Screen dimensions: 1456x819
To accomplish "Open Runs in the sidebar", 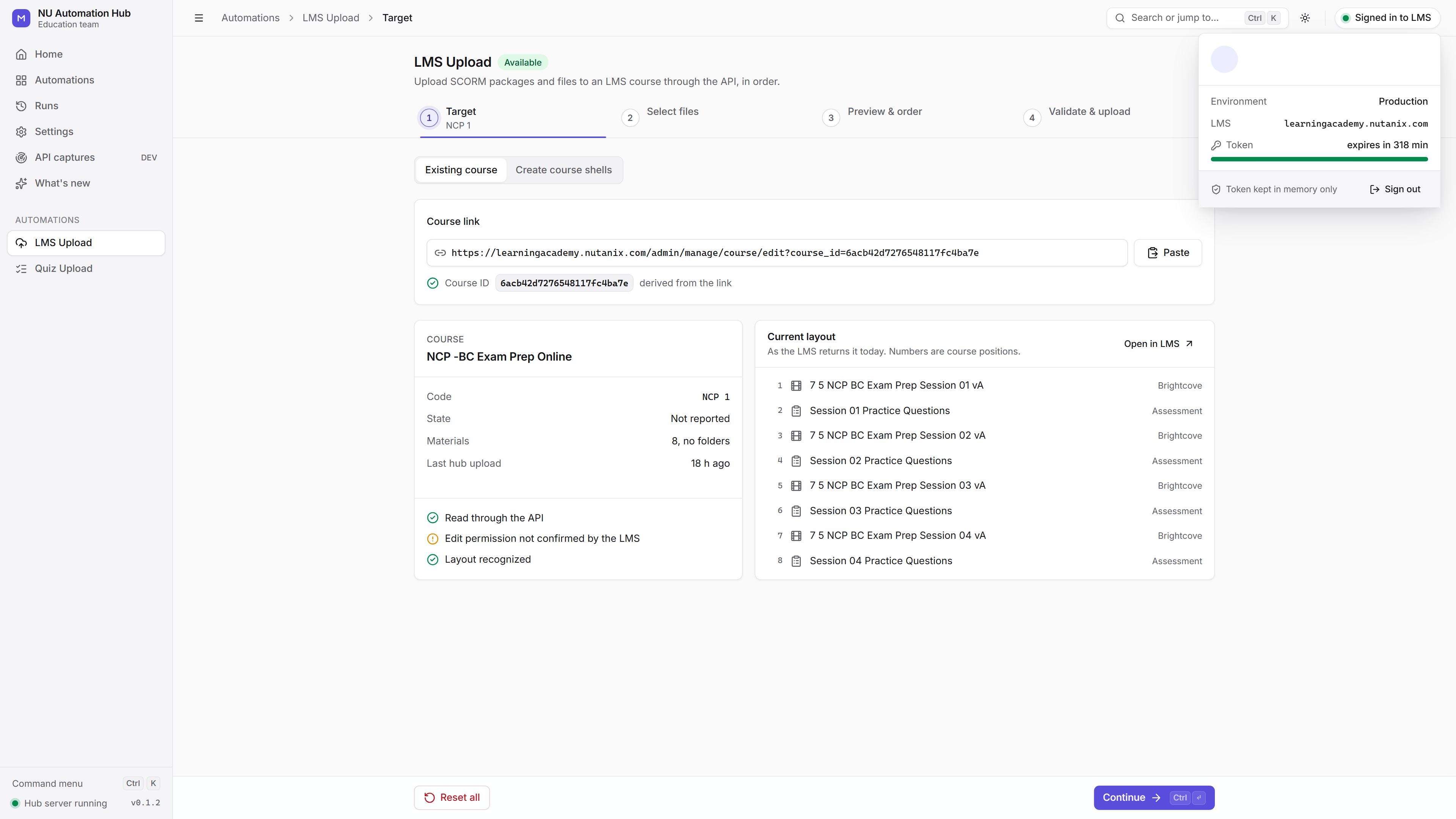I will click(x=86, y=106).
